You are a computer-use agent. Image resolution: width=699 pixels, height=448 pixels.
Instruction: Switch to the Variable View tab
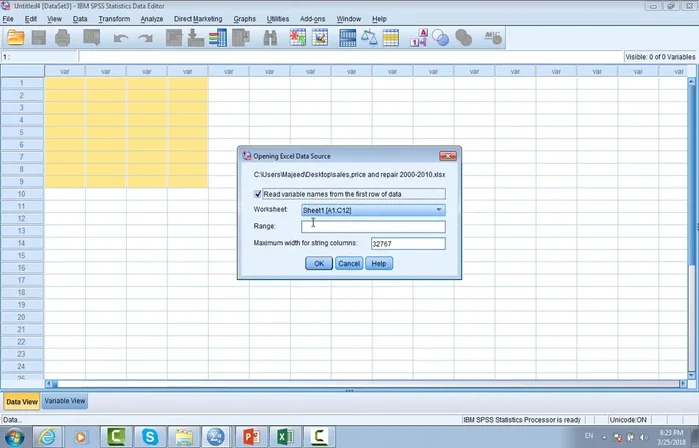coord(65,401)
